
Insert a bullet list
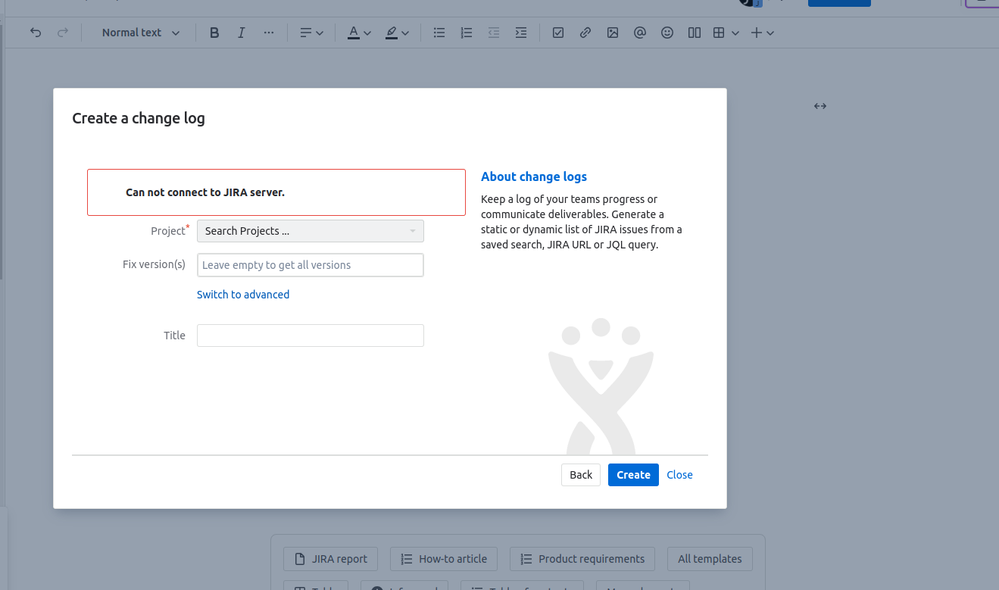[x=439, y=32]
